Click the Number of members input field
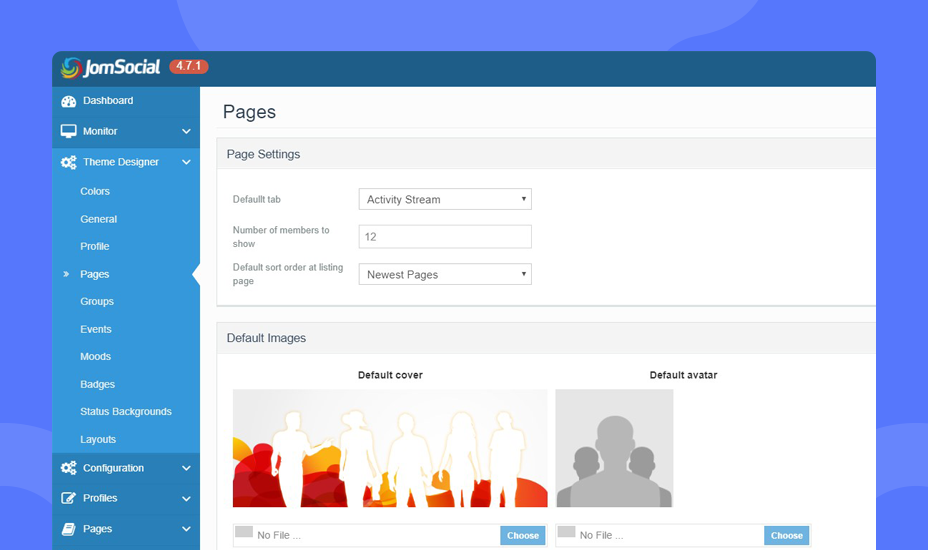The image size is (928, 550). [x=445, y=237]
